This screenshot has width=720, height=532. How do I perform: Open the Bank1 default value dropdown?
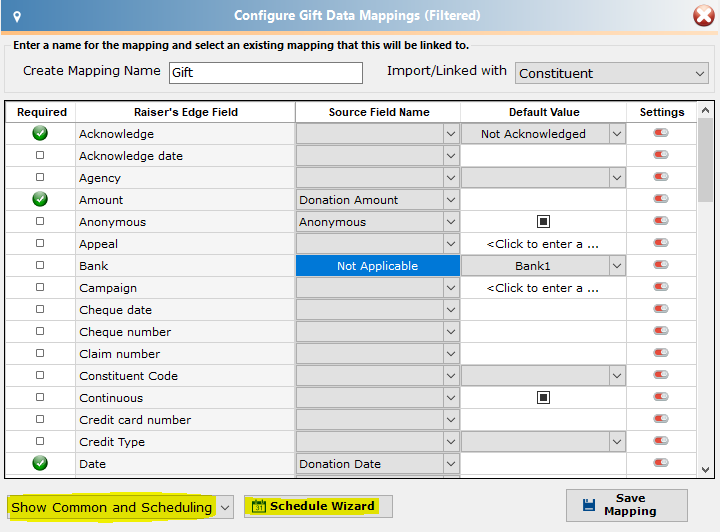tap(617, 266)
